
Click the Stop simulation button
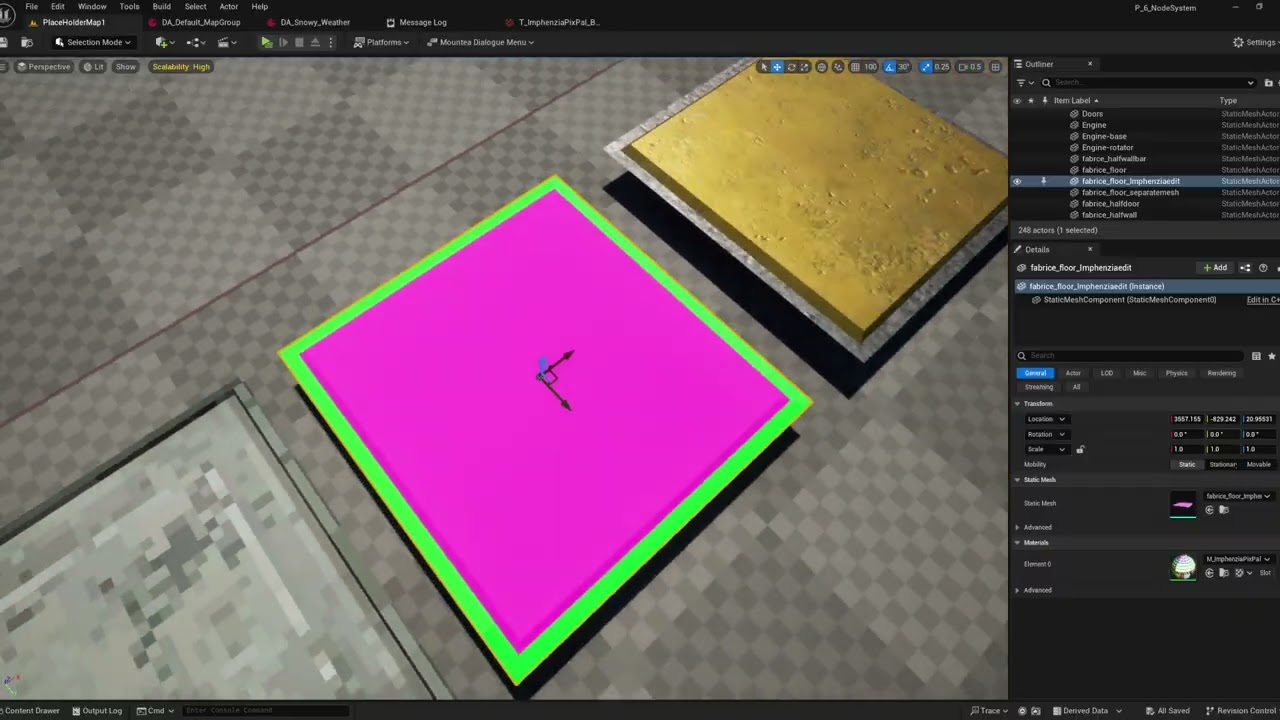(x=299, y=42)
